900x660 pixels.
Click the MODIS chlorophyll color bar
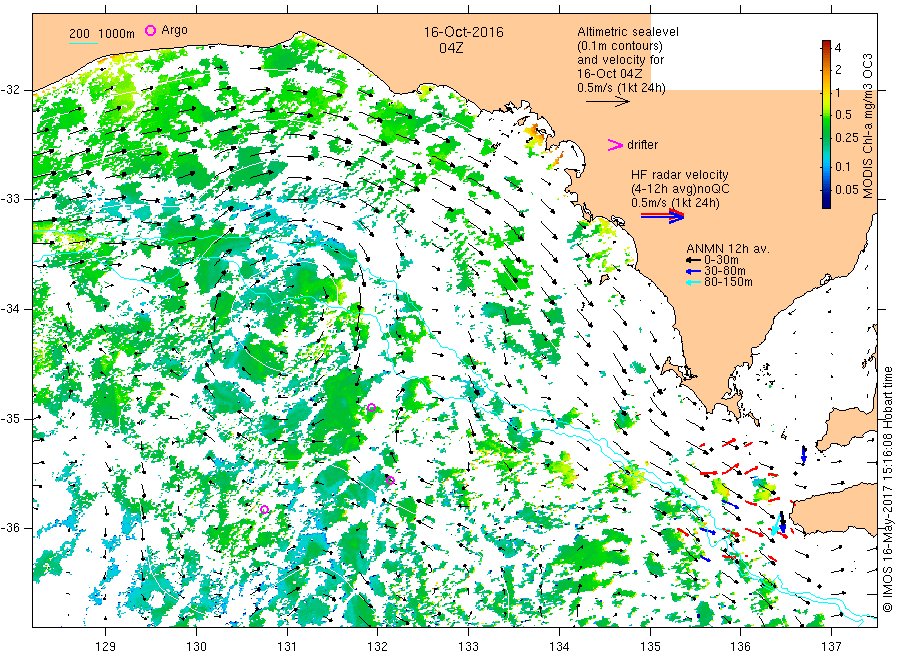[826, 124]
